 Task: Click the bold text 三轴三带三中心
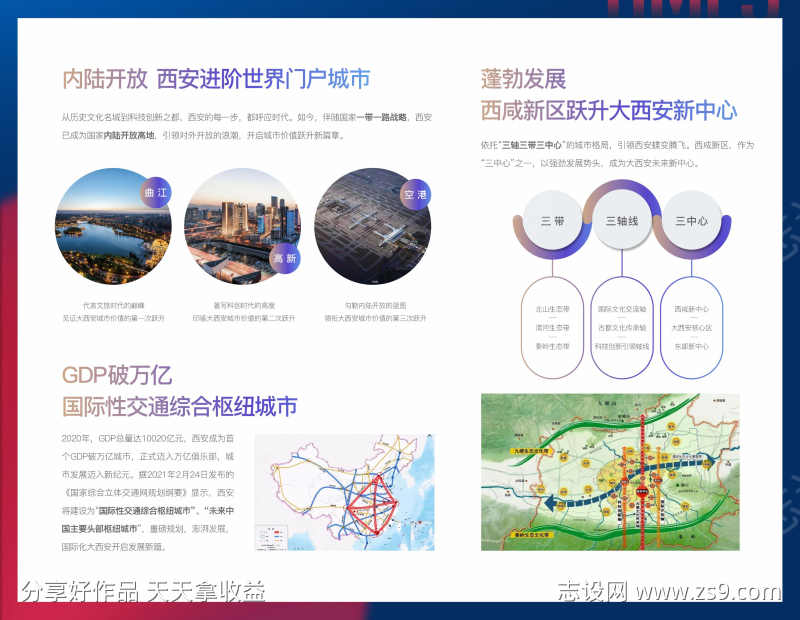click(x=532, y=145)
